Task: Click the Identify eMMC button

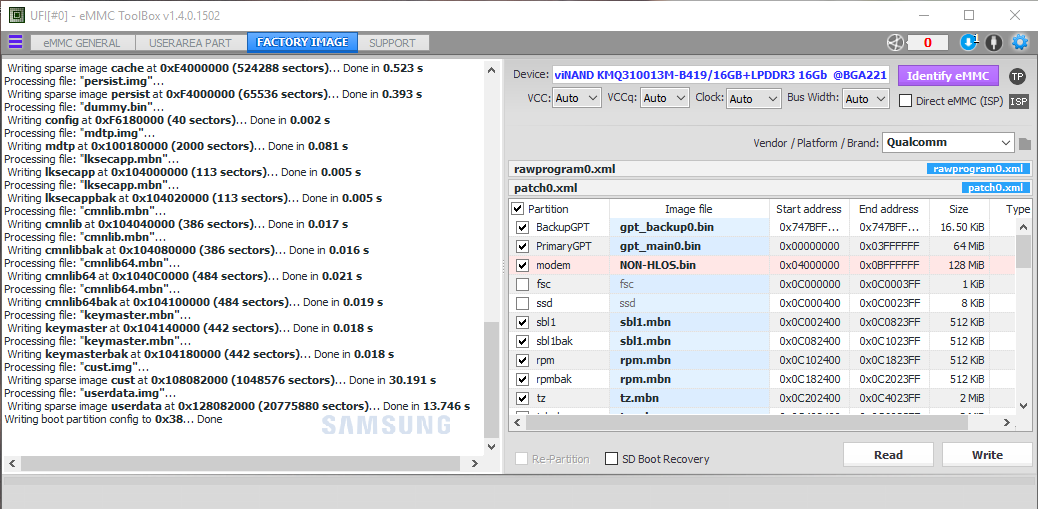Action: (947, 75)
